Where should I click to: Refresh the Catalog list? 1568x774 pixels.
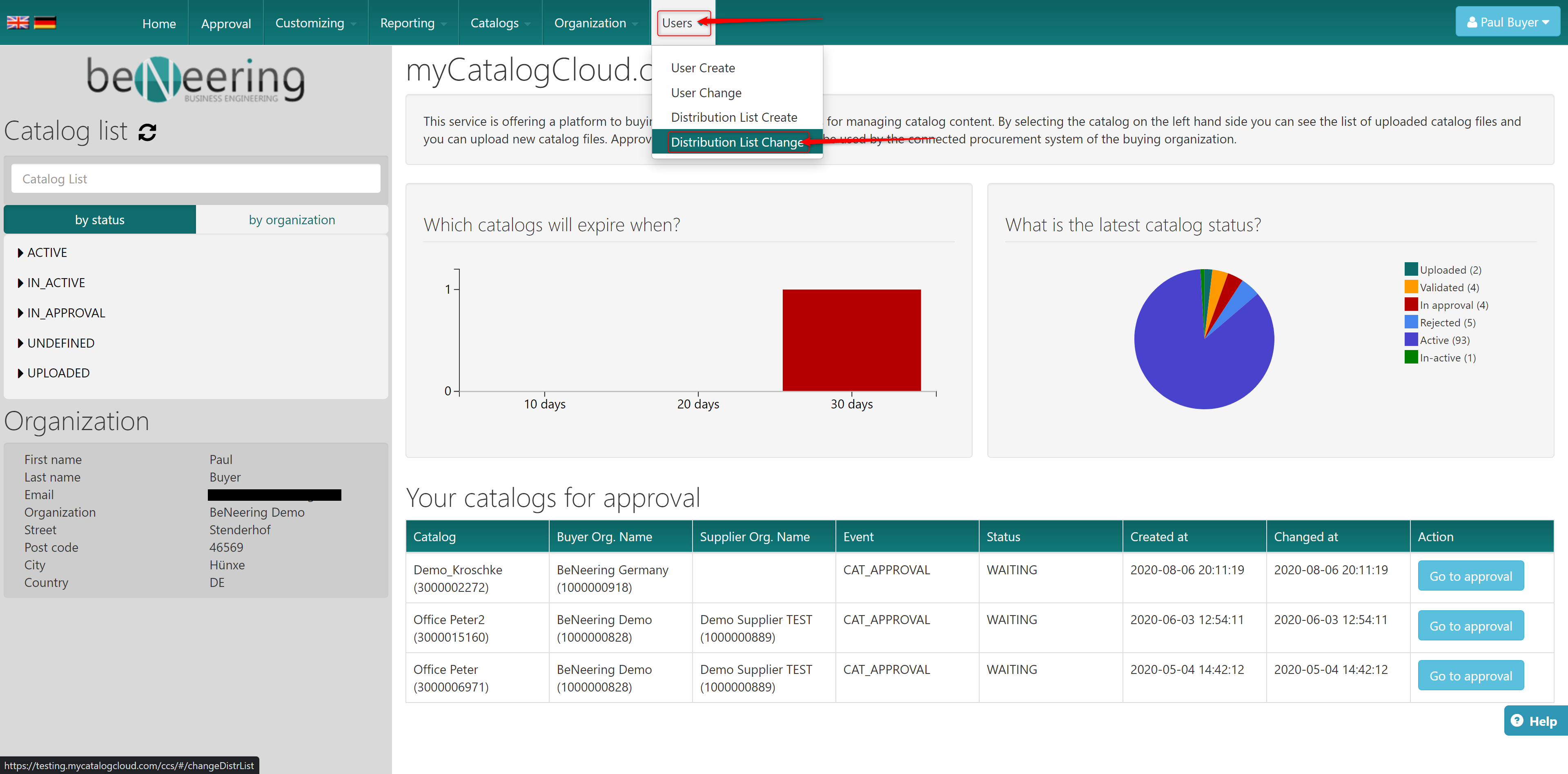[x=147, y=132]
